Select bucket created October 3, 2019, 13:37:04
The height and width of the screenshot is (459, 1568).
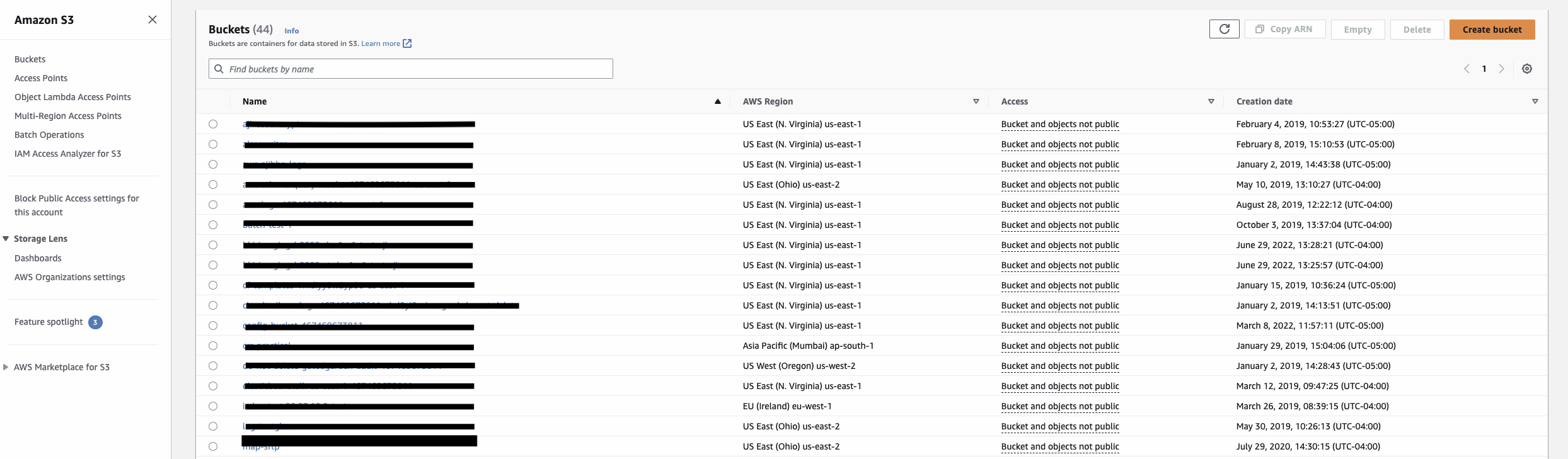213,225
